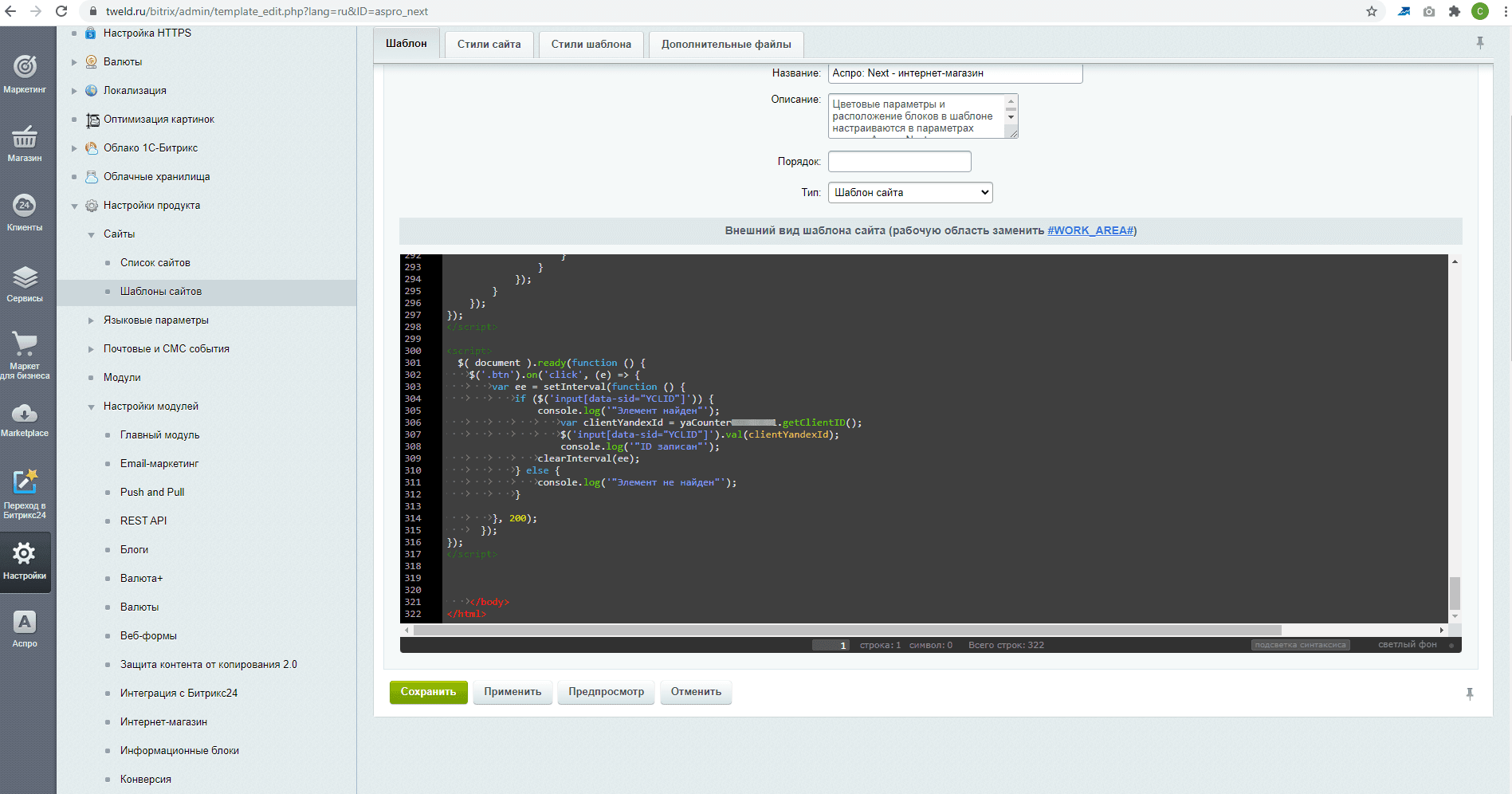Click the Описание text area
1512x794 pixels.
923,116
